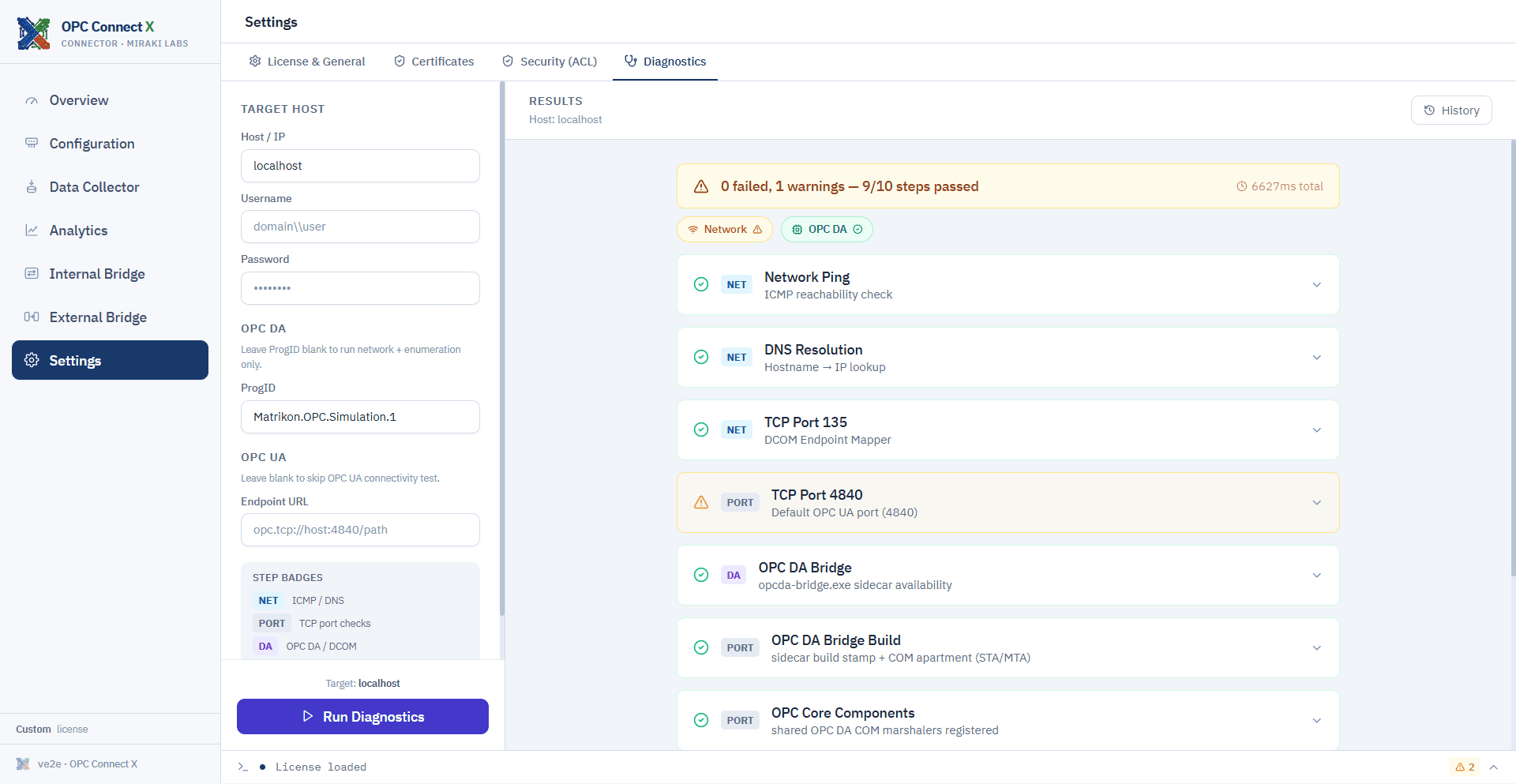Click the Host / IP input field

point(360,166)
